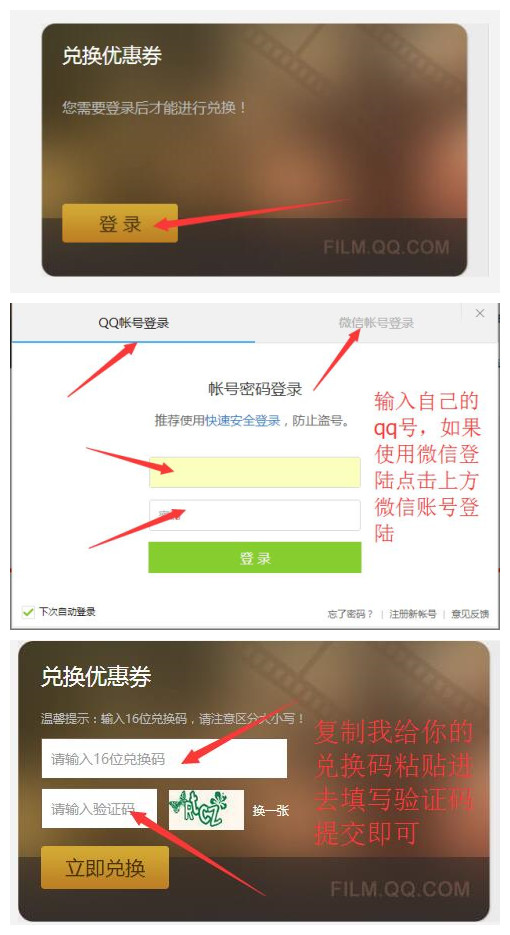
Task: Click 换一张 to change captcha
Action: pos(271,810)
